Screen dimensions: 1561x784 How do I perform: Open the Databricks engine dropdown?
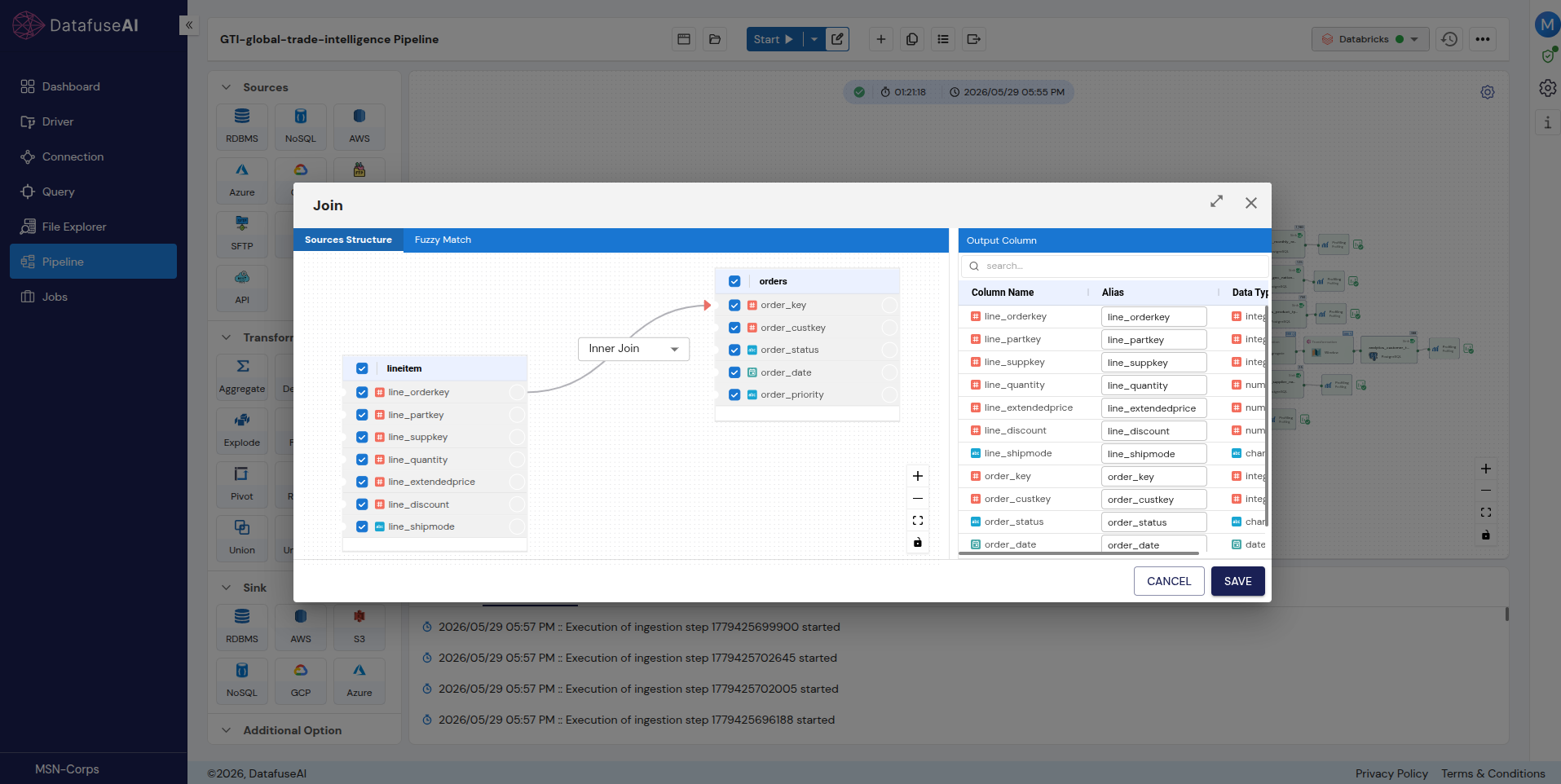click(x=1369, y=39)
